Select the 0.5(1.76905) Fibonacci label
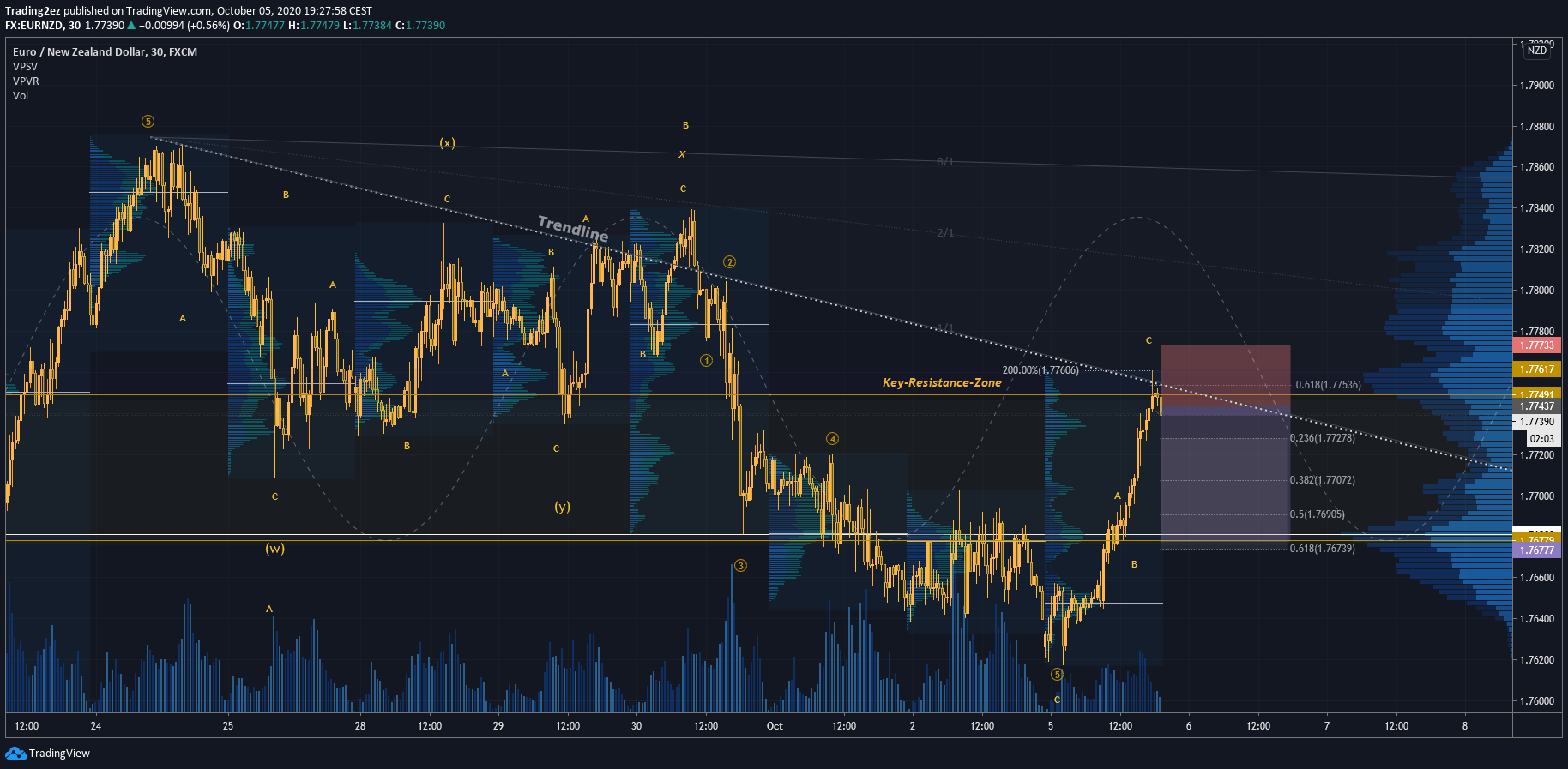The height and width of the screenshot is (769, 1568). 1318,514
